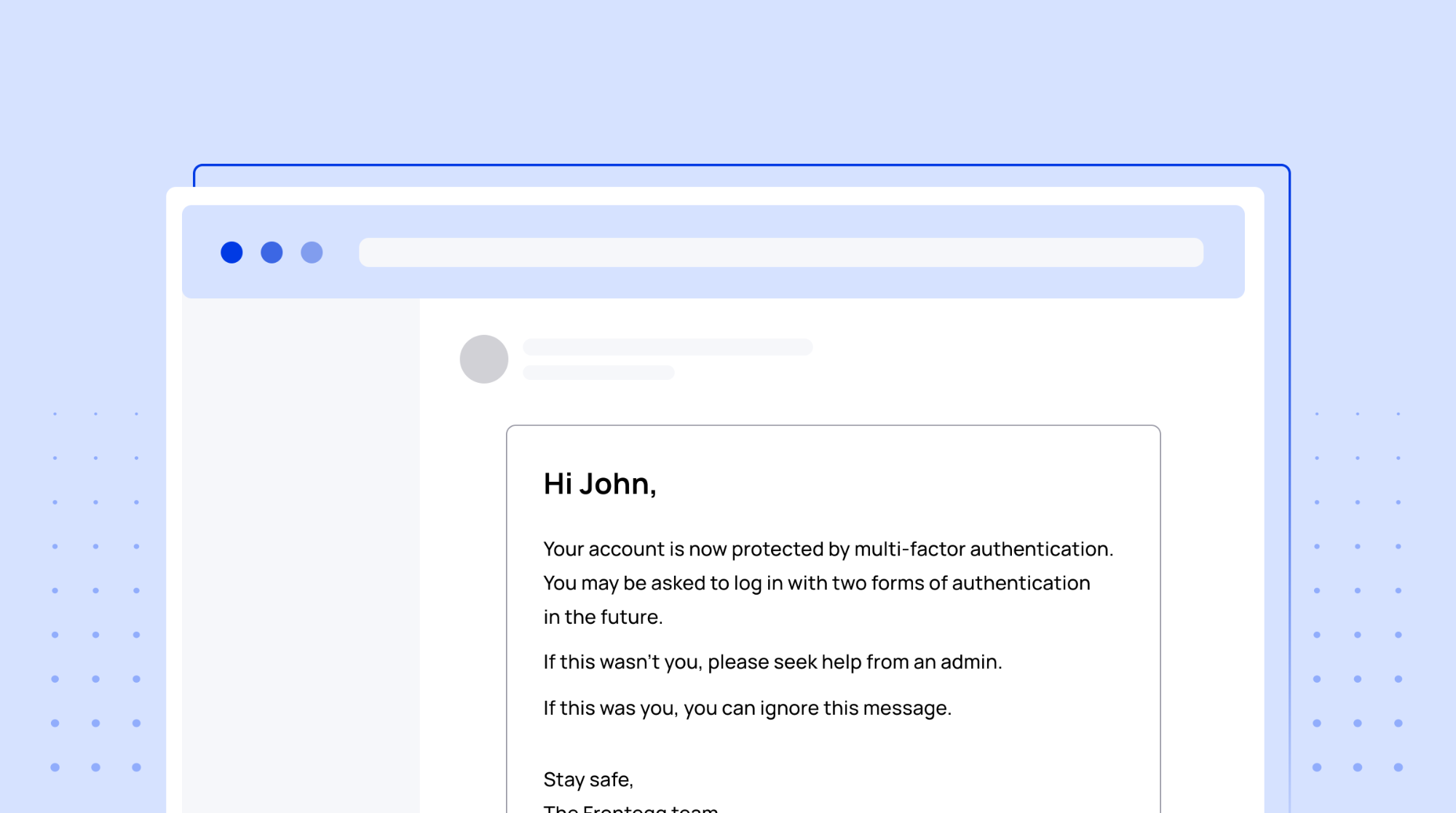This screenshot has width=1456, height=813.
Task: Click the "Hi John," greeting heading
Action: pyautogui.click(x=600, y=485)
